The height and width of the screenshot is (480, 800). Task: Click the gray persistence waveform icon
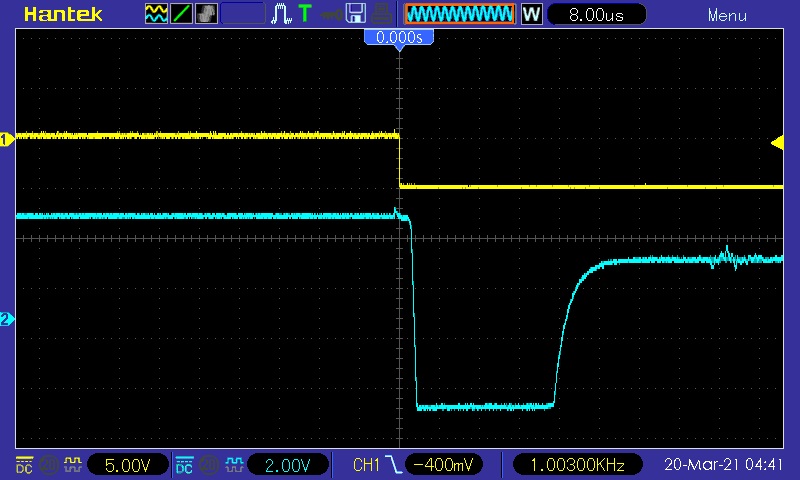206,14
